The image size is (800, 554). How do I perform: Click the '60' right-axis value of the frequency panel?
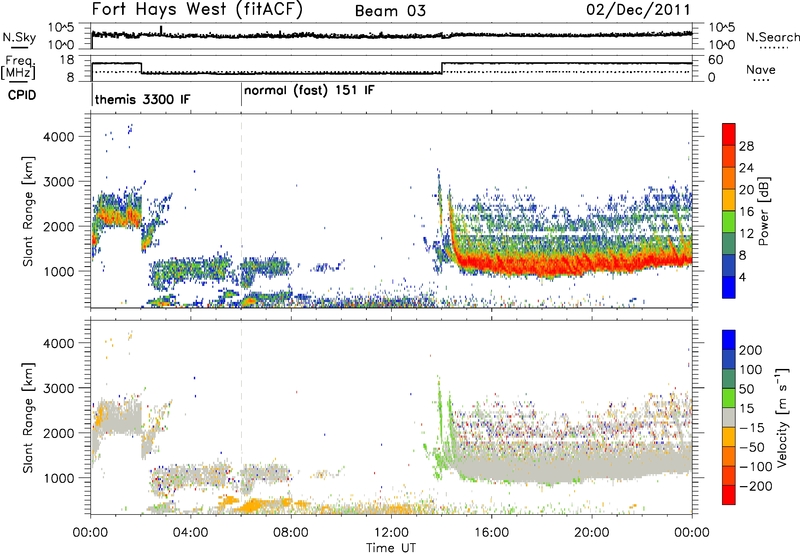715,60
